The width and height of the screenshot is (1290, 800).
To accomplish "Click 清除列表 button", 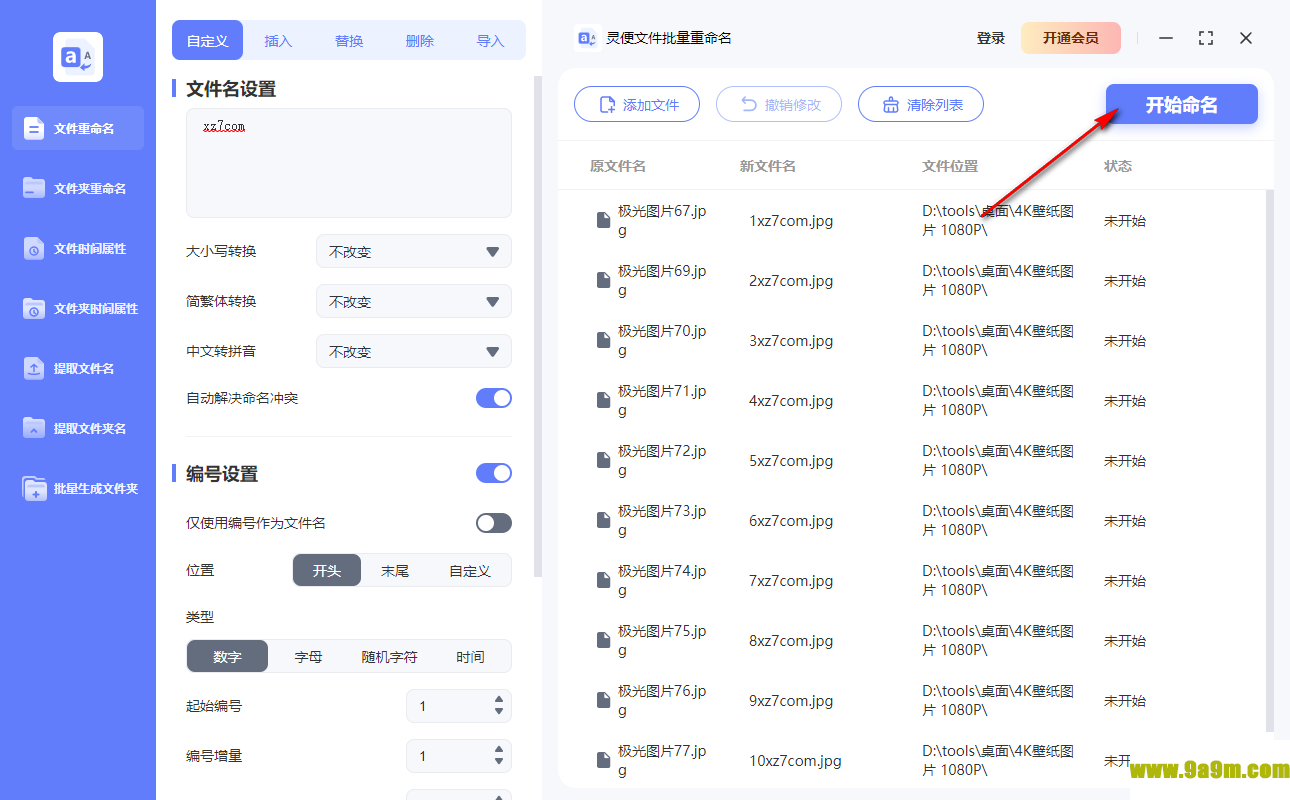I will 921,104.
